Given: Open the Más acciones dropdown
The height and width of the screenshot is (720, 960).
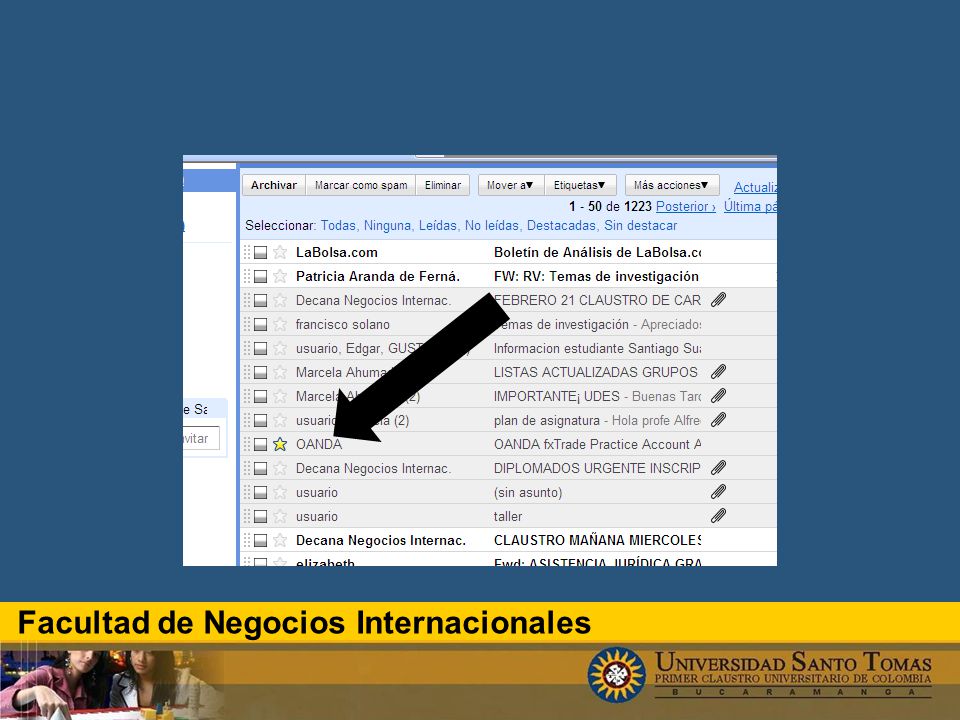Looking at the screenshot, I should (672, 185).
